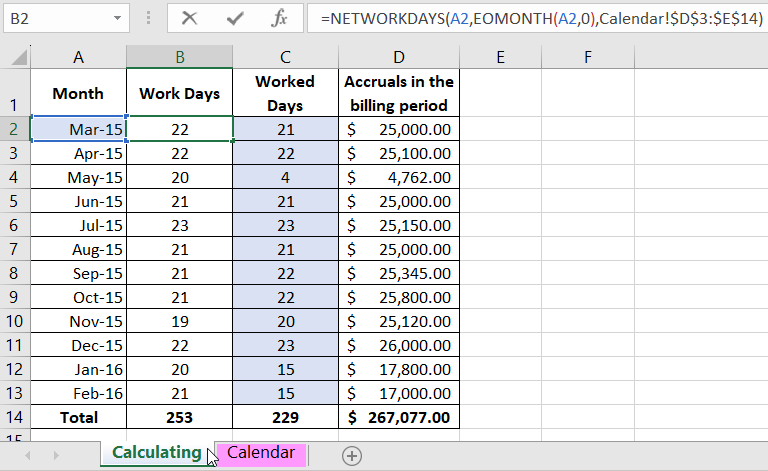Screen dimensions: 768x471
Task: Select work days cell 19 for Nov-15
Action: (180, 321)
